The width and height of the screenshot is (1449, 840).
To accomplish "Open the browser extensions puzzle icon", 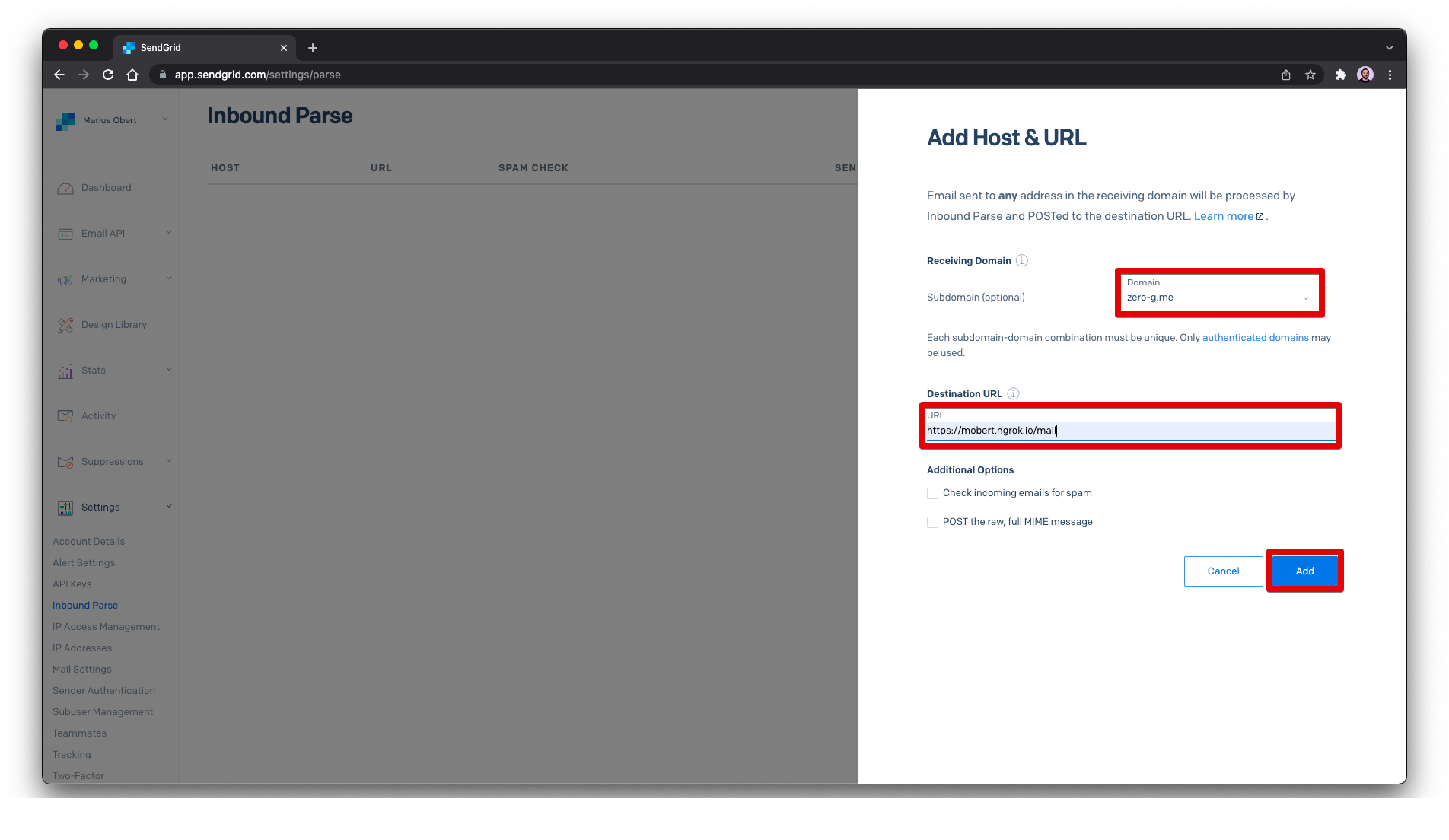I will 1341,75.
